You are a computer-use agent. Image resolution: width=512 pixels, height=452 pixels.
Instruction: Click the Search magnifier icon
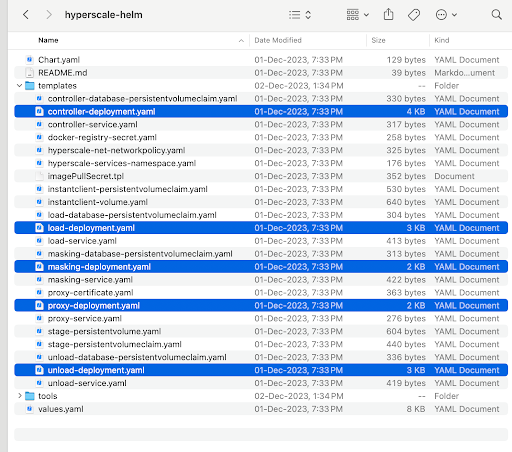[x=496, y=15]
